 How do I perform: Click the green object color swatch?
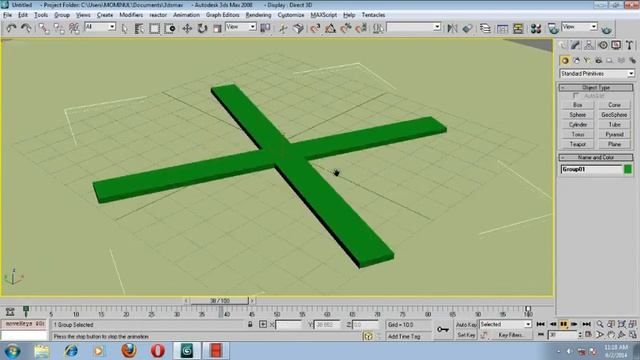pos(628,169)
